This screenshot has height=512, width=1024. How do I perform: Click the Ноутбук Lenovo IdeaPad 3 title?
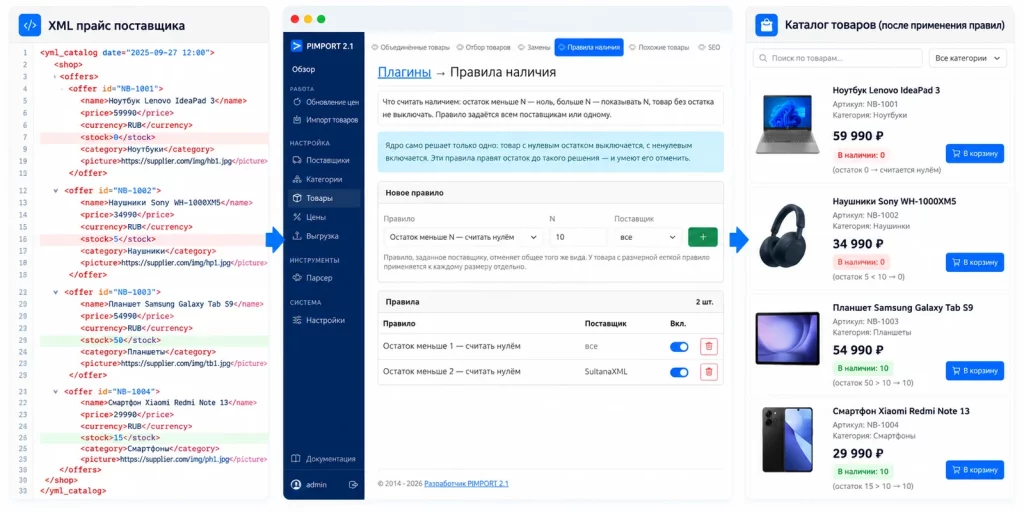point(886,90)
